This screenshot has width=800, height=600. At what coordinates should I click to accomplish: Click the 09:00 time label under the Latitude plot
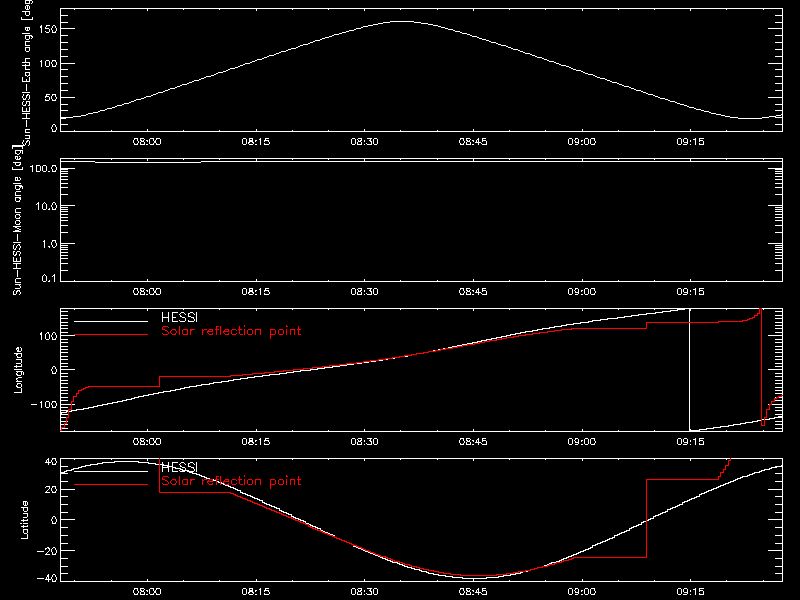[582, 592]
